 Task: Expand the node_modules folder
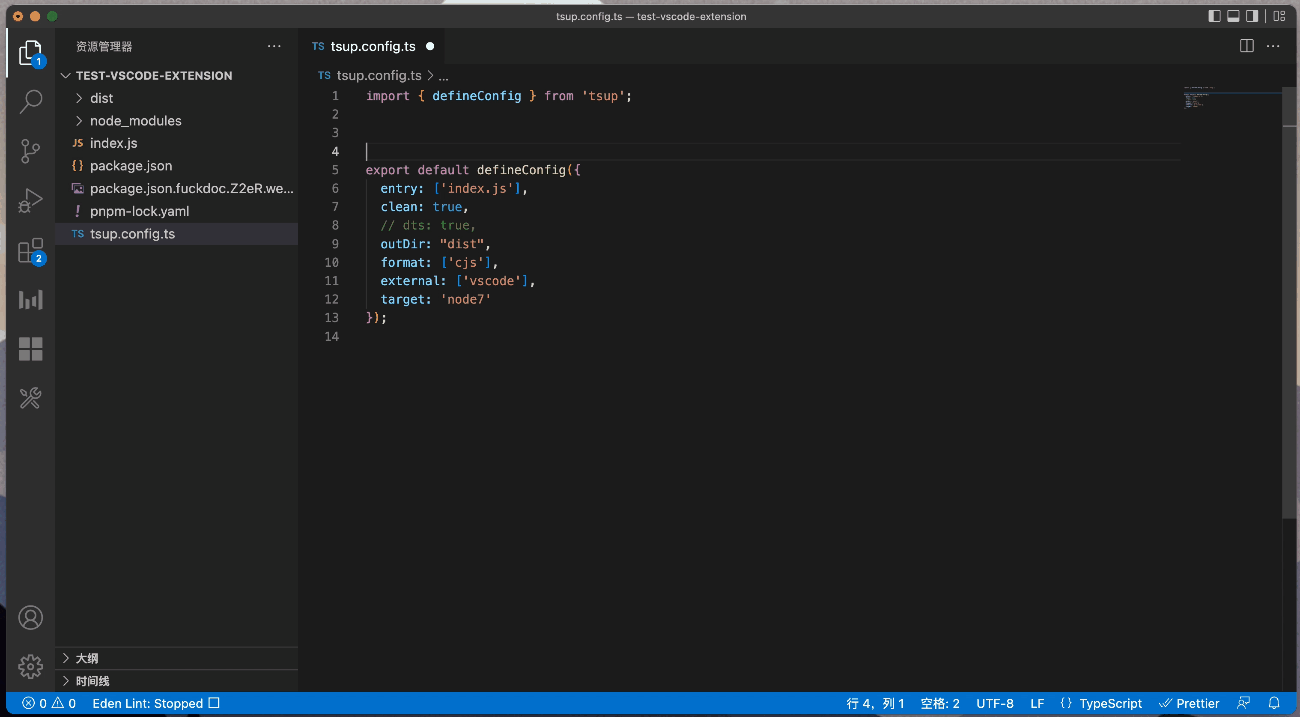pos(176,121)
